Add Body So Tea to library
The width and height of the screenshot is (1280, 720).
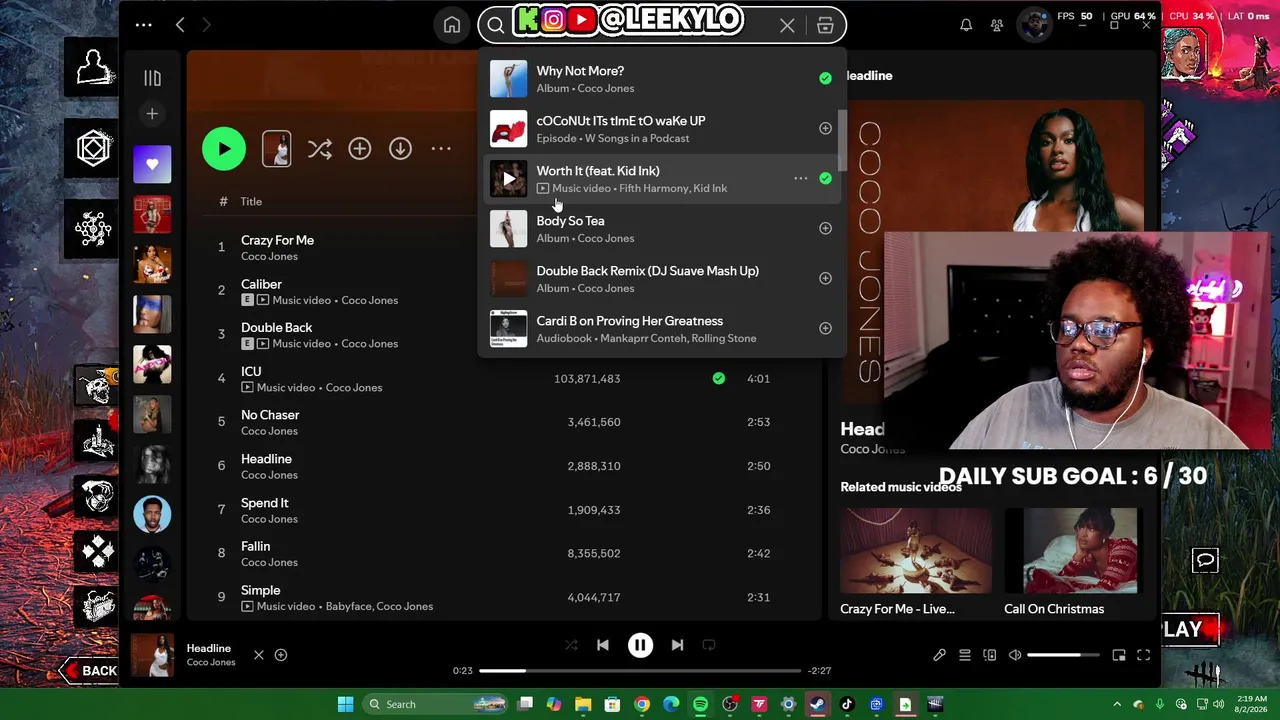point(825,228)
